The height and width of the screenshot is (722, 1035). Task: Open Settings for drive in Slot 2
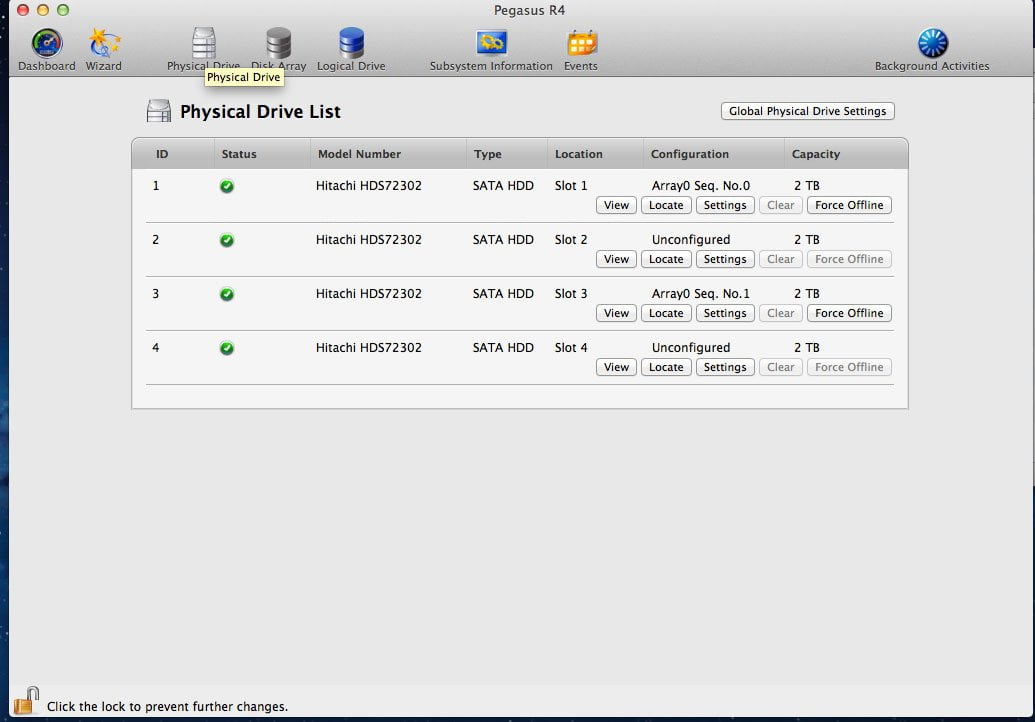click(x=725, y=259)
